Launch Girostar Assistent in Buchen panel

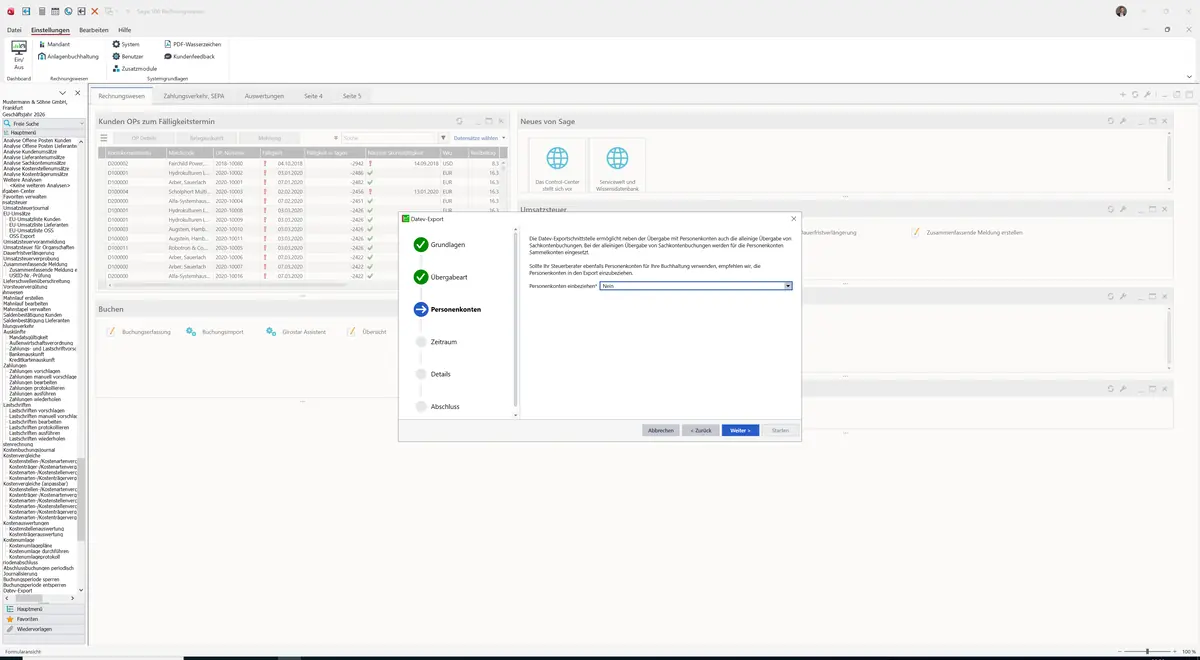click(x=297, y=331)
